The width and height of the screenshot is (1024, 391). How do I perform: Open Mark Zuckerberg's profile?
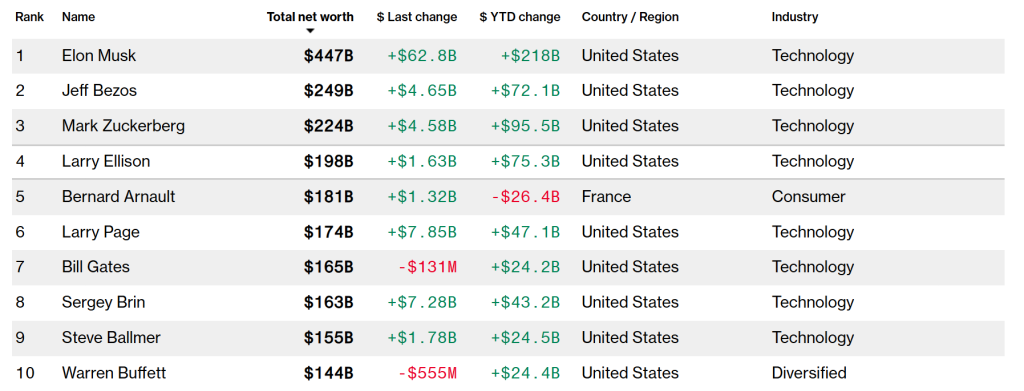pos(123,126)
